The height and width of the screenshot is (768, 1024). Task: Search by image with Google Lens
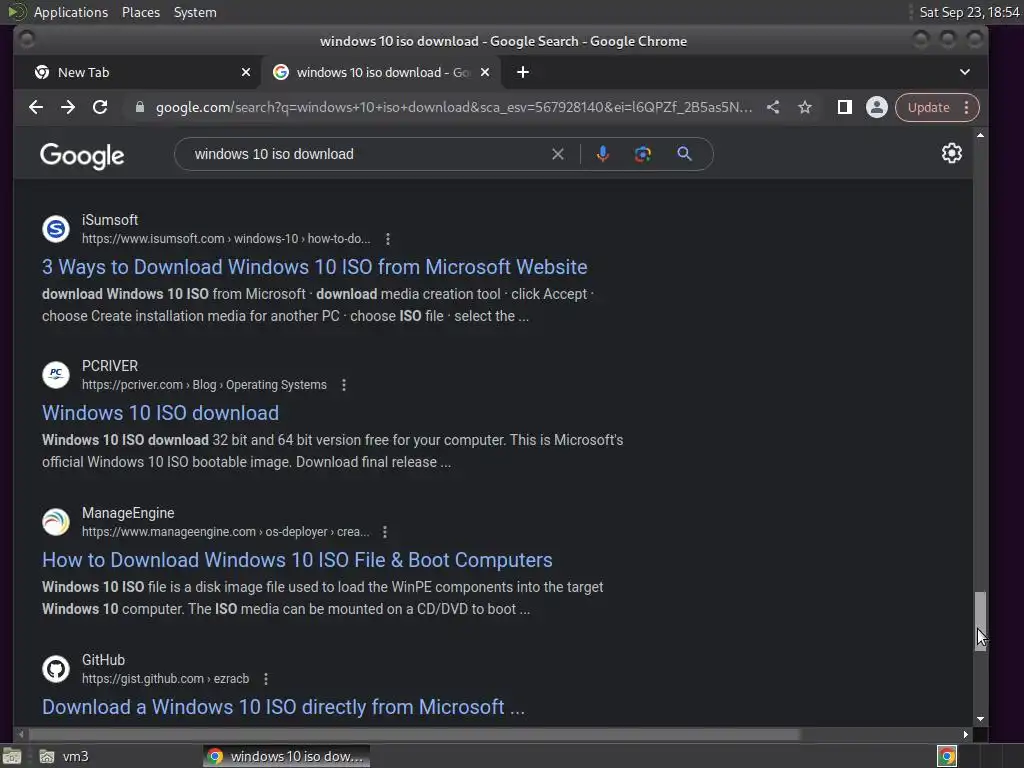click(x=643, y=154)
